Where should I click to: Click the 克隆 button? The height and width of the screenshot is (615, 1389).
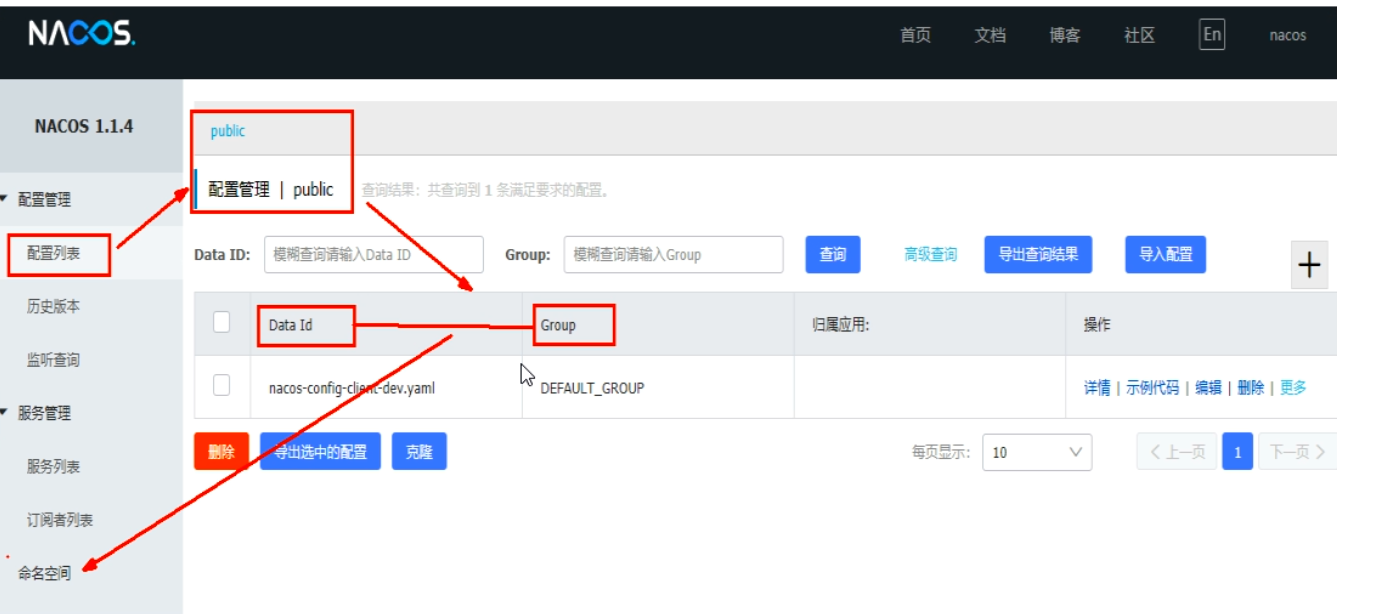tap(419, 452)
